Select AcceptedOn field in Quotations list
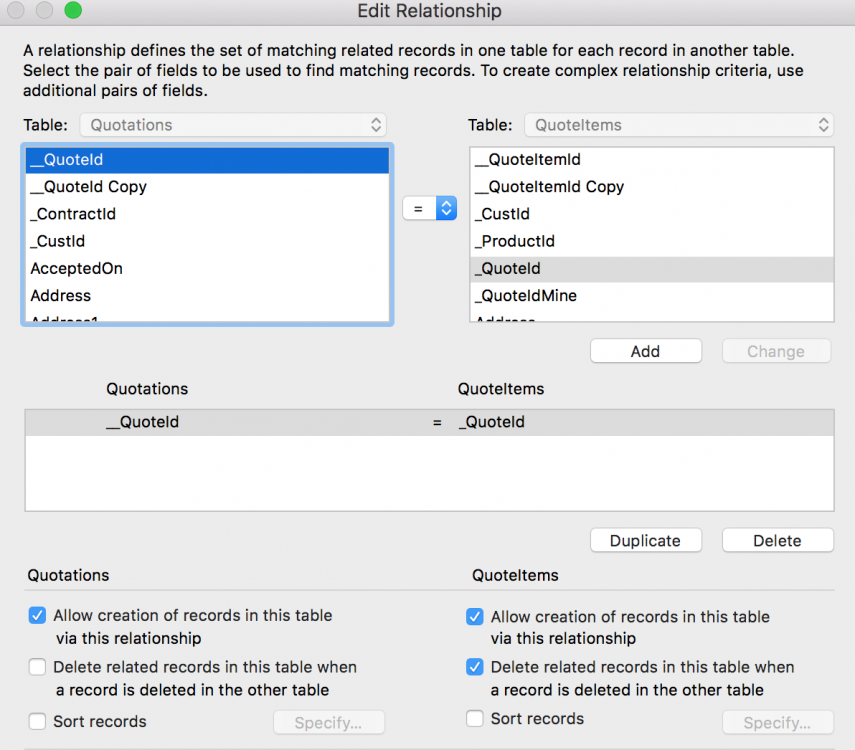Viewport: 855px width, 750px height. click(x=208, y=268)
